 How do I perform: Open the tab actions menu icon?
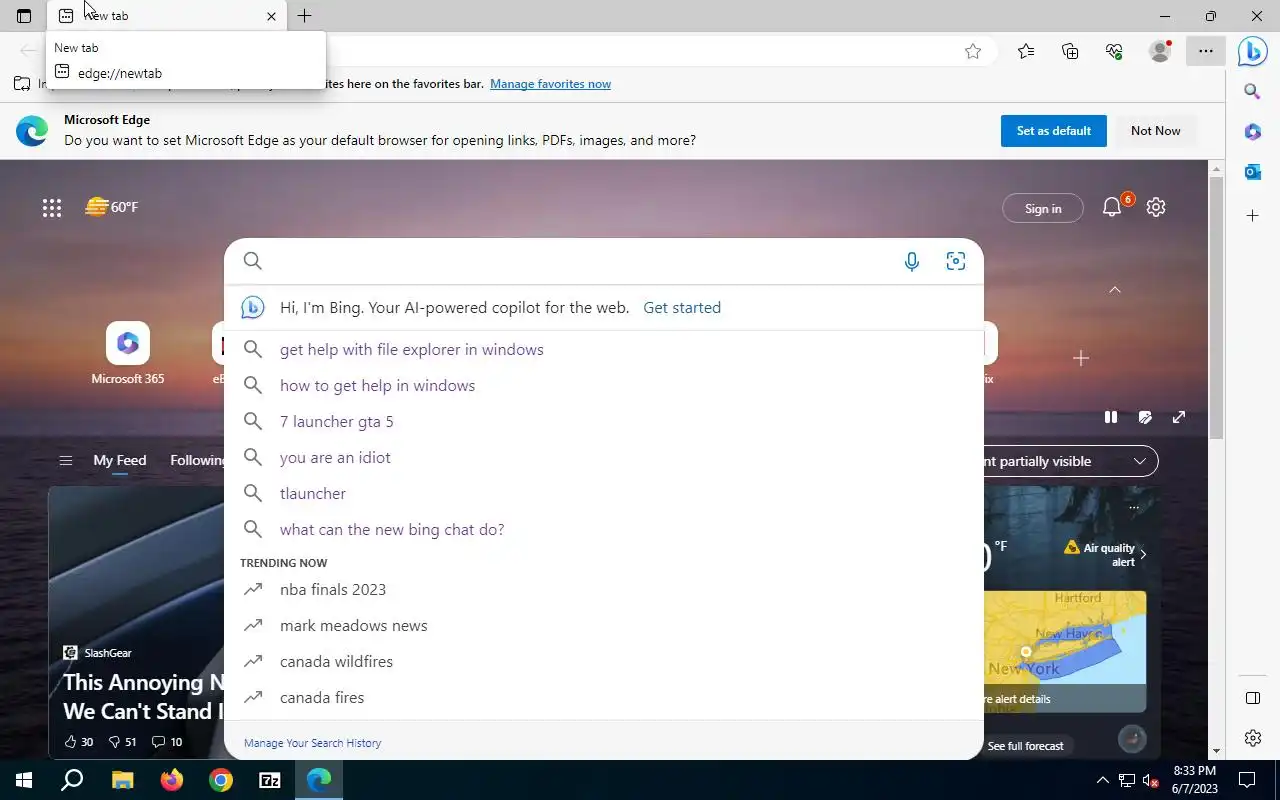click(x=24, y=16)
